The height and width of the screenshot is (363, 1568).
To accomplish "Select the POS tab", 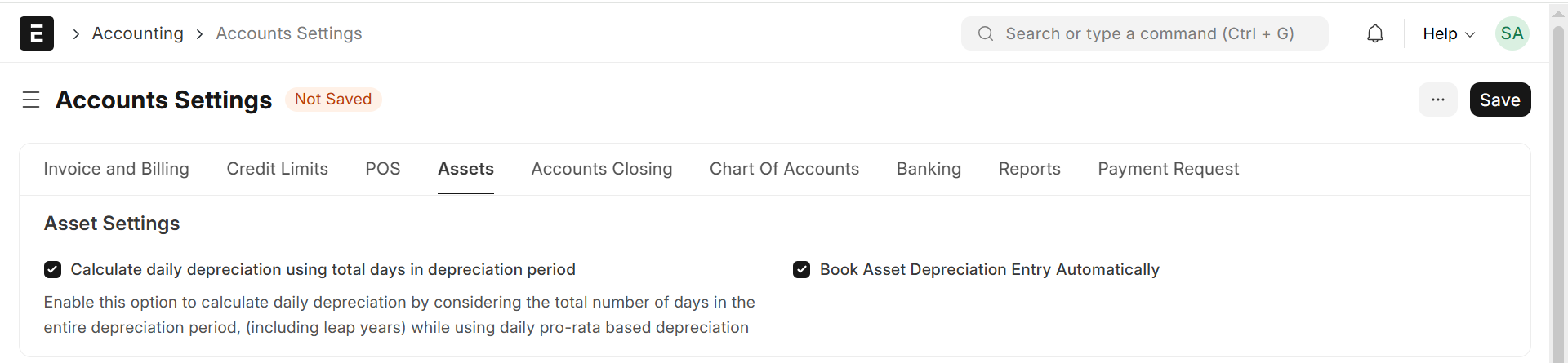I will coord(383,169).
